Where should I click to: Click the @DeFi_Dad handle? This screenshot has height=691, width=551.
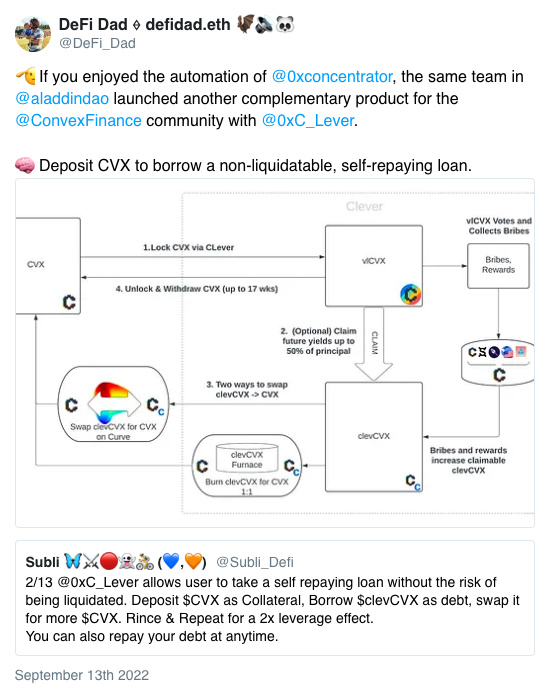tap(97, 43)
